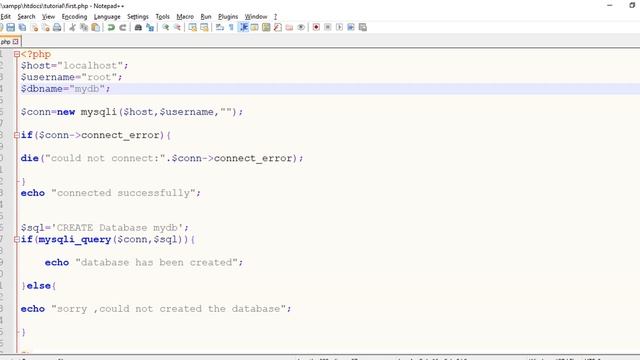Open the User Defined Language icon
This screenshot has height=360, width=640.
pyautogui.click(x=254, y=27)
